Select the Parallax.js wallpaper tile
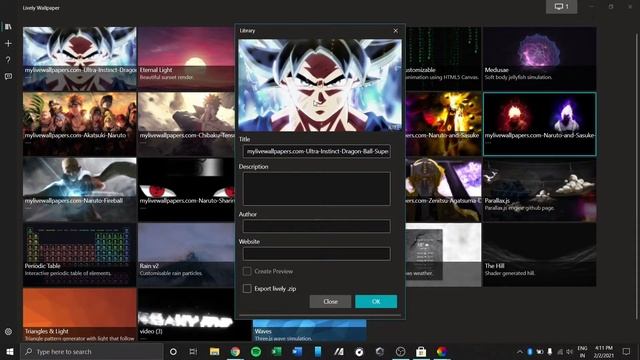640x360 pixels. (540, 189)
